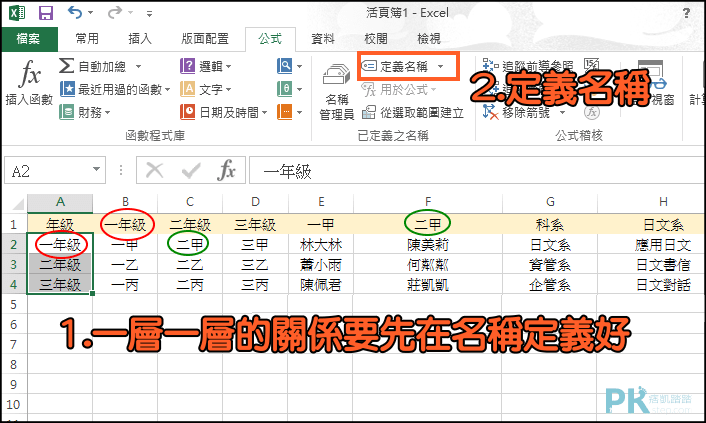Click the Save icon in quick access toolbar

point(46,13)
